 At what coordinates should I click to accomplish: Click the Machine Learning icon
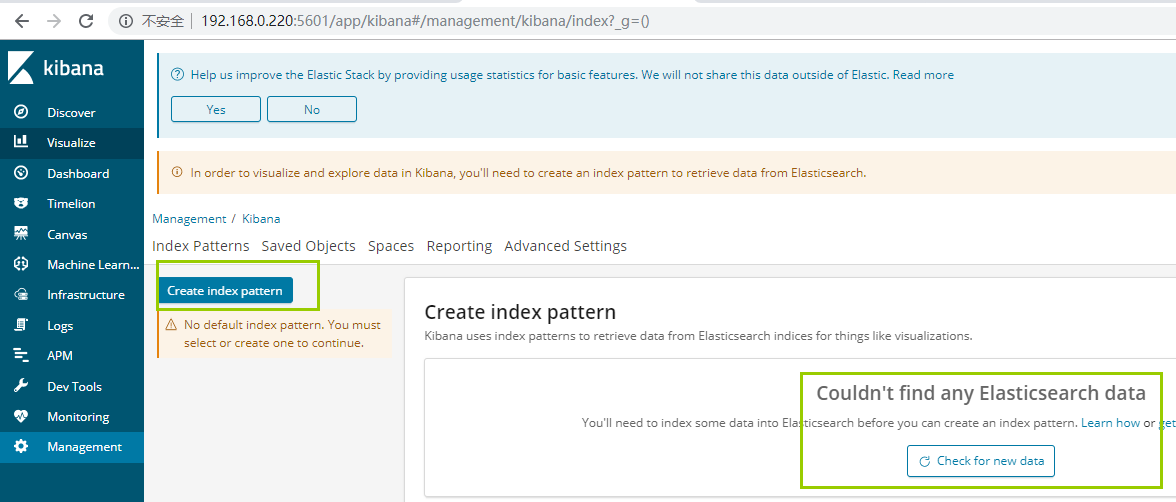tap(21, 264)
